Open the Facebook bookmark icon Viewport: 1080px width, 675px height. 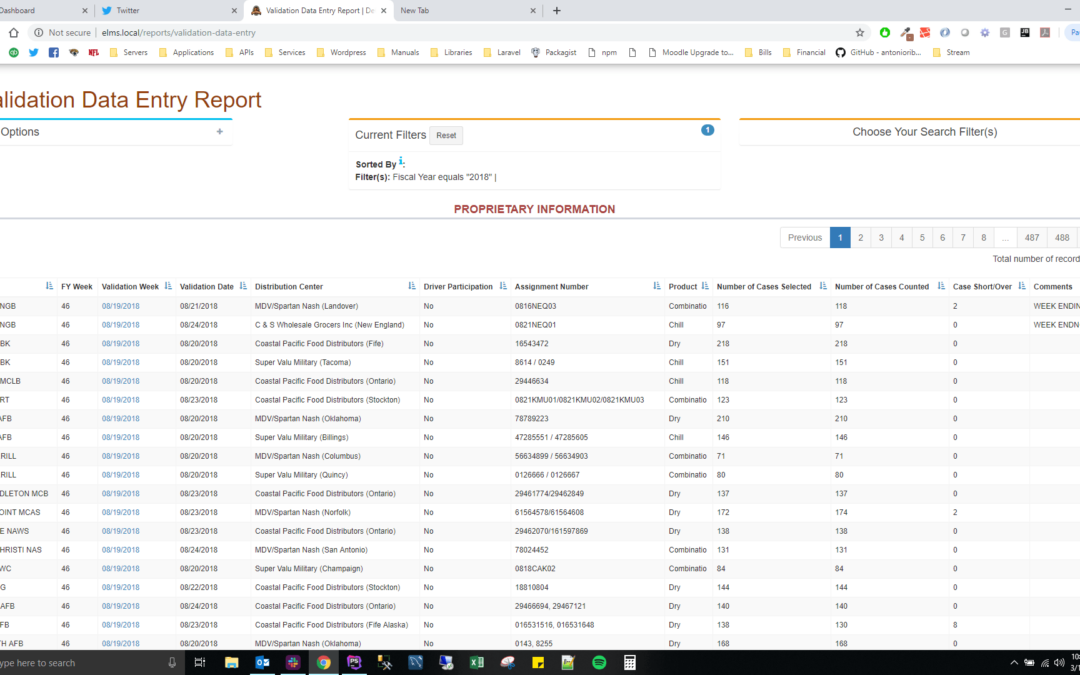[x=54, y=52]
